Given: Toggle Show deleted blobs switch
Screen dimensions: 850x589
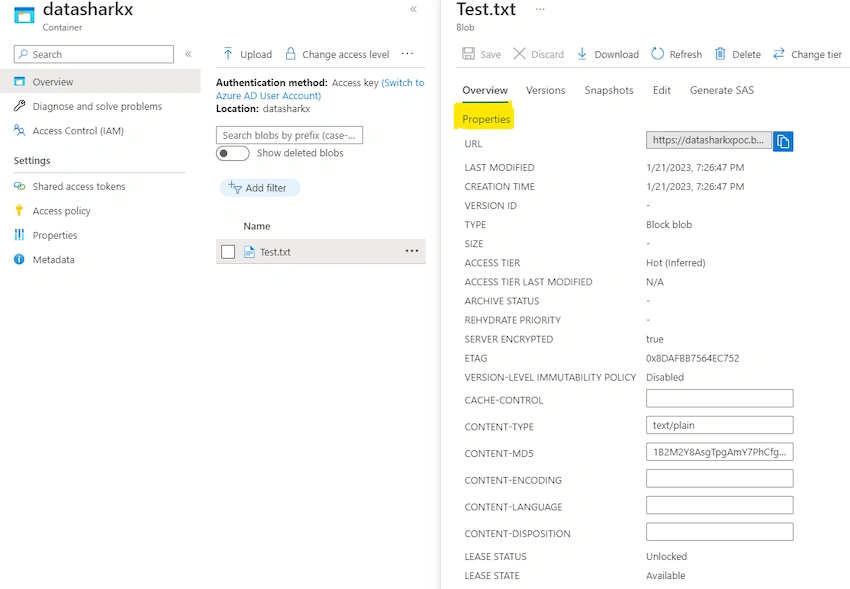Looking at the screenshot, I should [233, 153].
